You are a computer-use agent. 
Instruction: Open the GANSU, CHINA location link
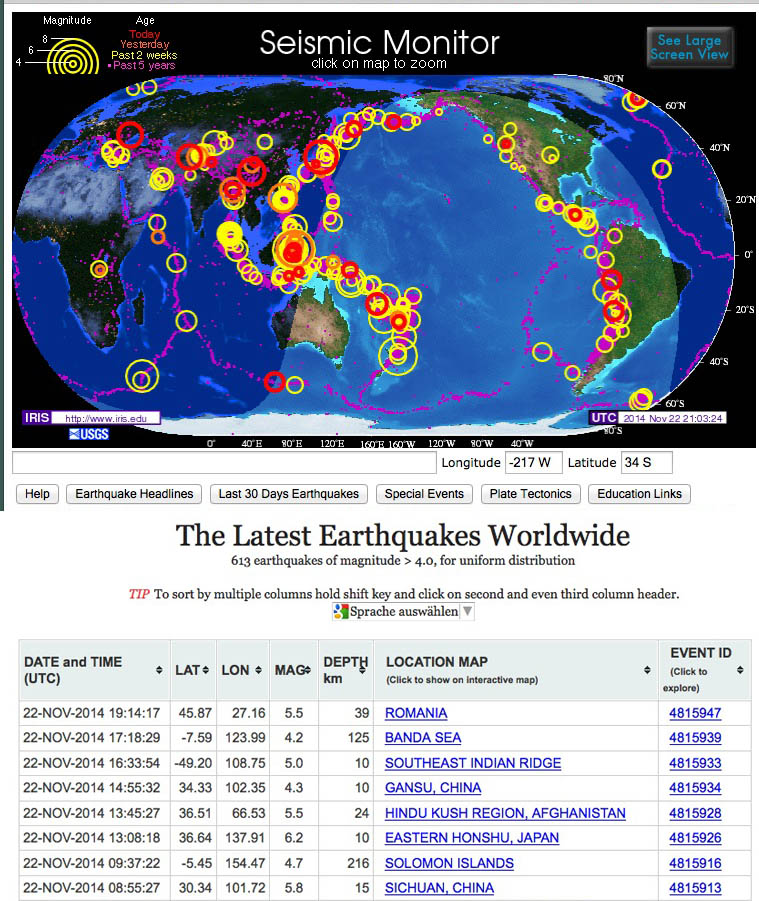coord(433,788)
